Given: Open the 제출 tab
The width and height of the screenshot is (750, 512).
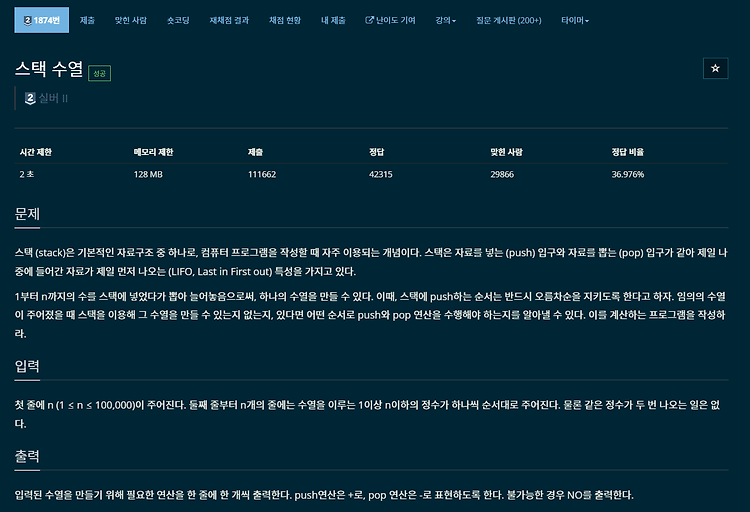Looking at the screenshot, I should pos(87,20).
